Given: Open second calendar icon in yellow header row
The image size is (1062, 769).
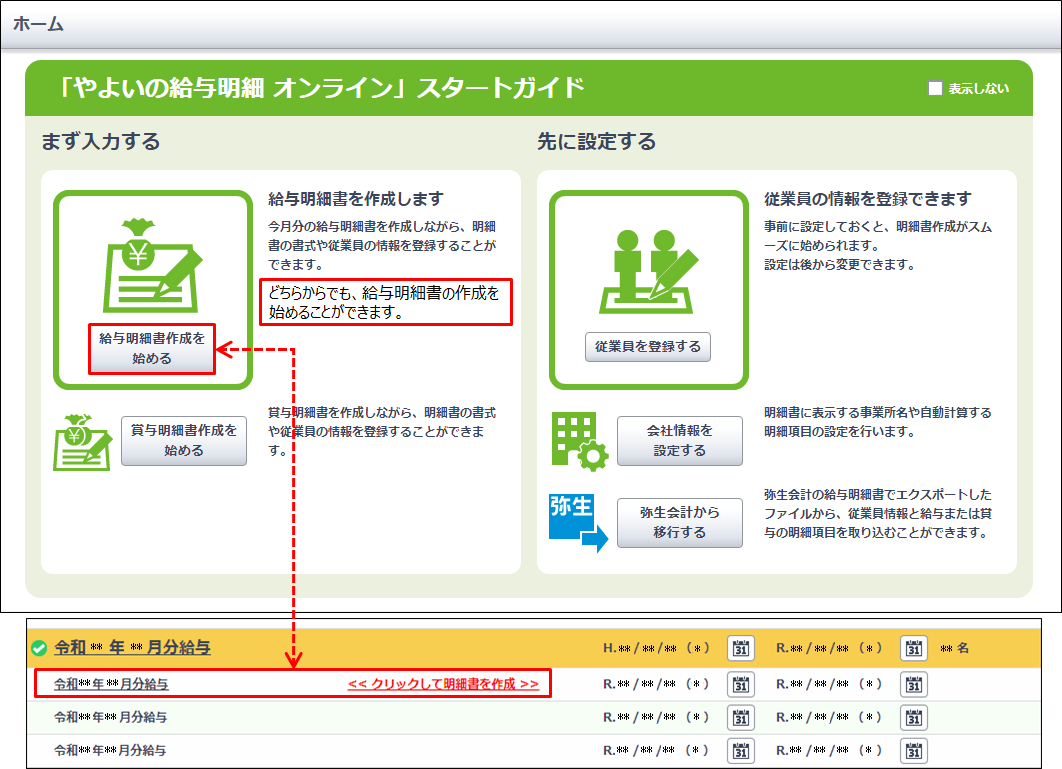Looking at the screenshot, I should coord(914,648).
